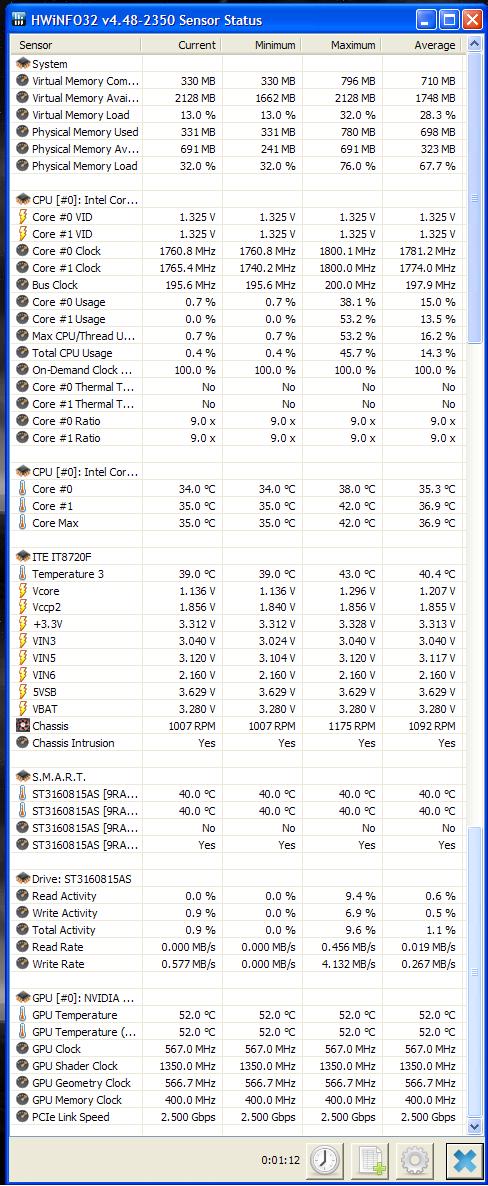
Task: Click the Current column header
Action: [181, 45]
